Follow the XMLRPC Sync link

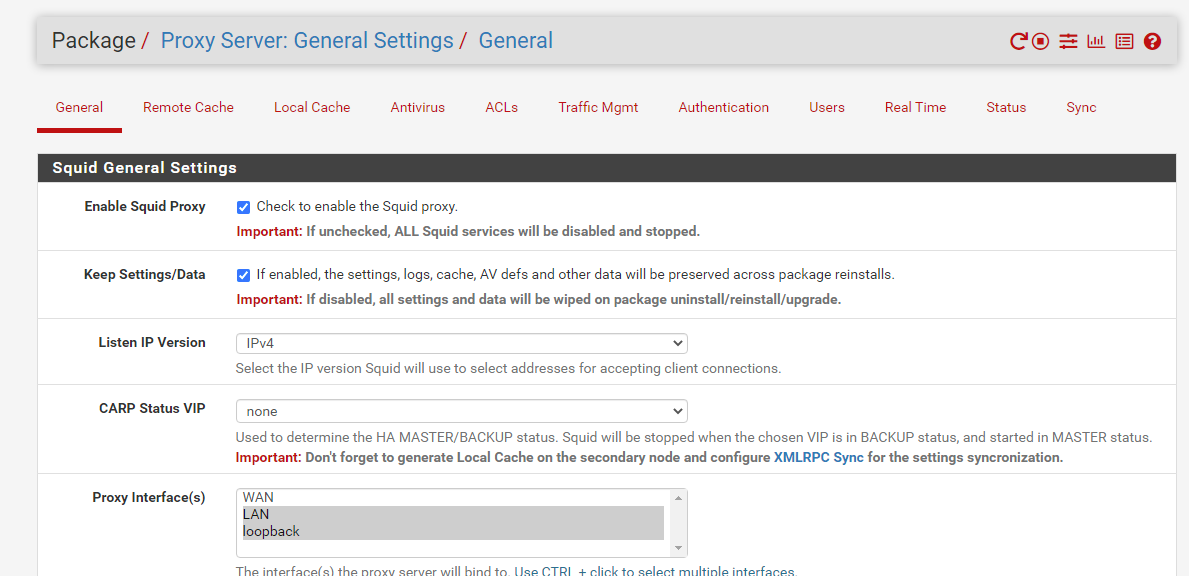click(819, 458)
